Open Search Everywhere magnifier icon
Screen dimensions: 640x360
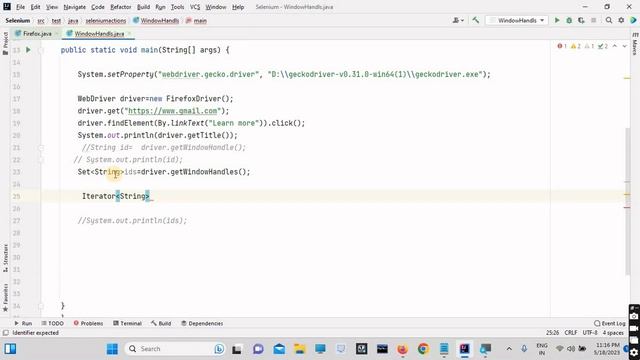point(609,20)
